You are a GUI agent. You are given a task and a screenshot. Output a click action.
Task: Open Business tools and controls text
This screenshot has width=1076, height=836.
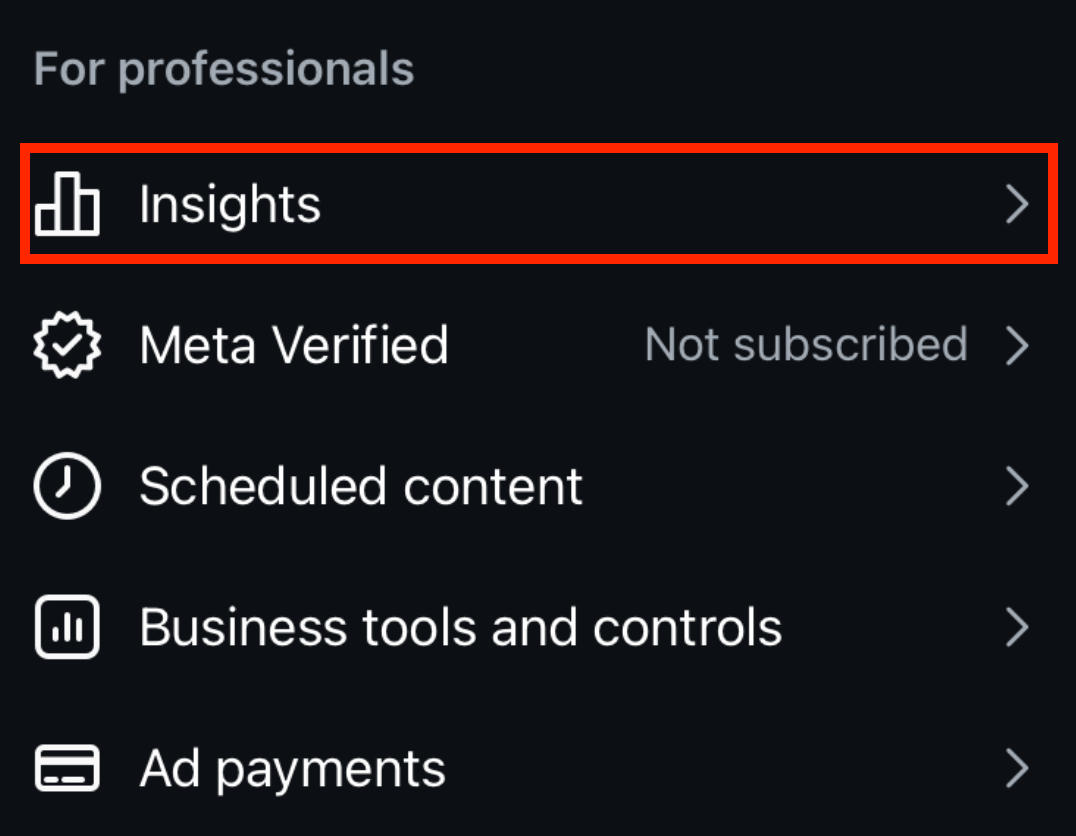[x=460, y=628]
